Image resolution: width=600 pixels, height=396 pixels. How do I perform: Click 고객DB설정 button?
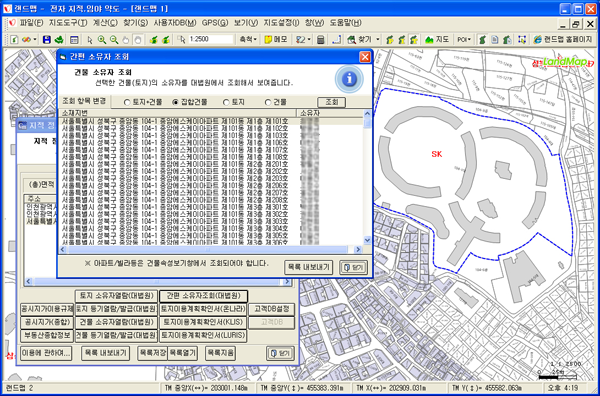click(x=272, y=309)
